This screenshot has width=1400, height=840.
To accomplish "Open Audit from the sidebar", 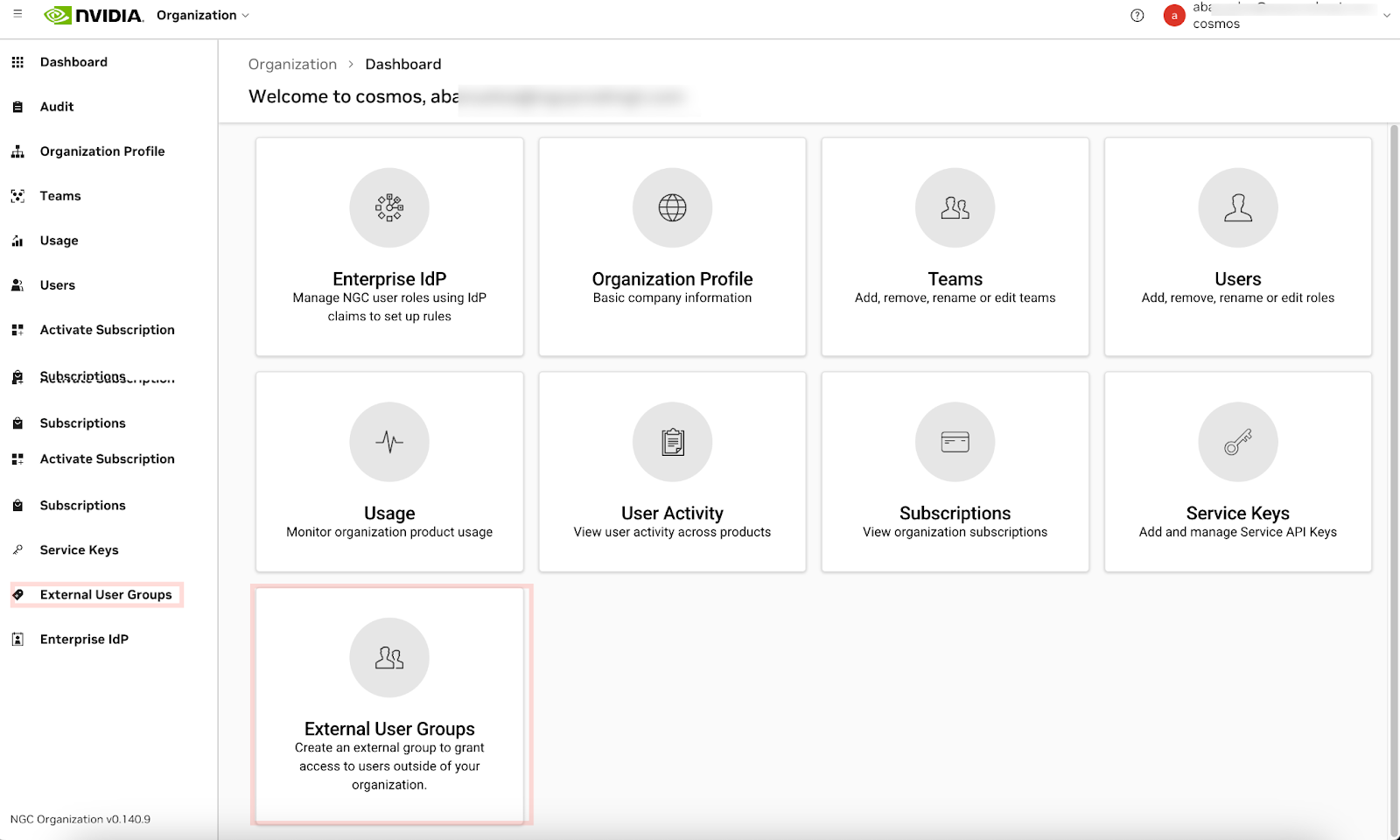I will click(57, 107).
